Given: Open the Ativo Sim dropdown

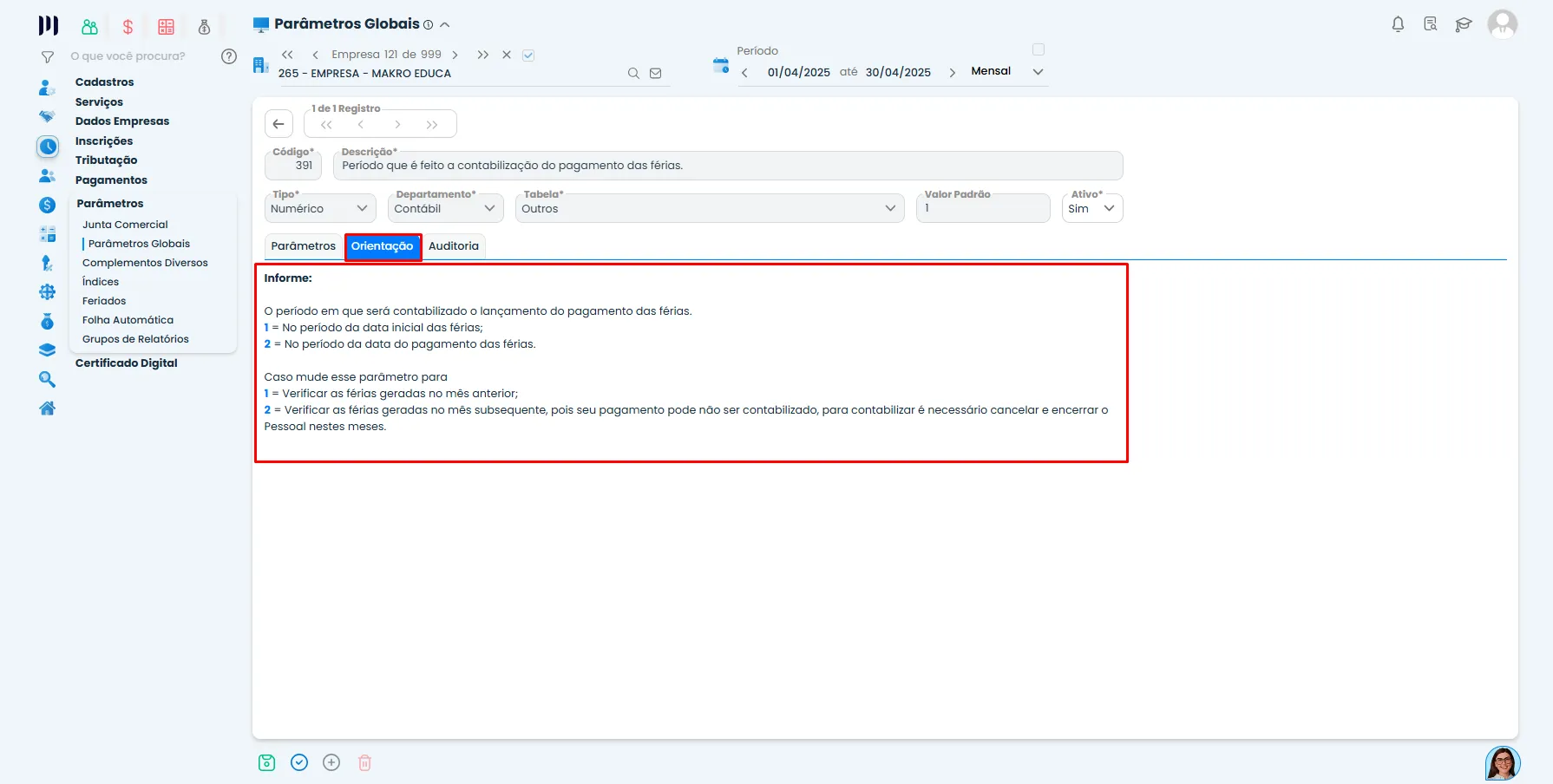Looking at the screenshot, I should [1092, 208].
